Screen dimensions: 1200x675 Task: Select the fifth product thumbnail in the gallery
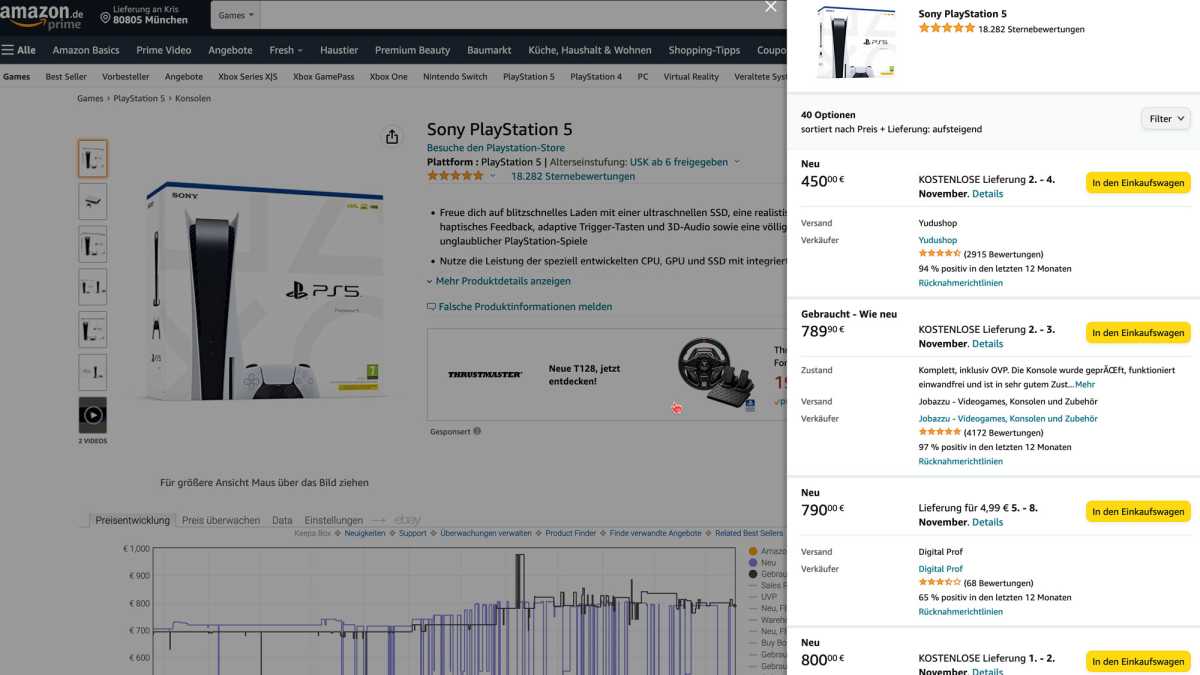pos(93,329)
